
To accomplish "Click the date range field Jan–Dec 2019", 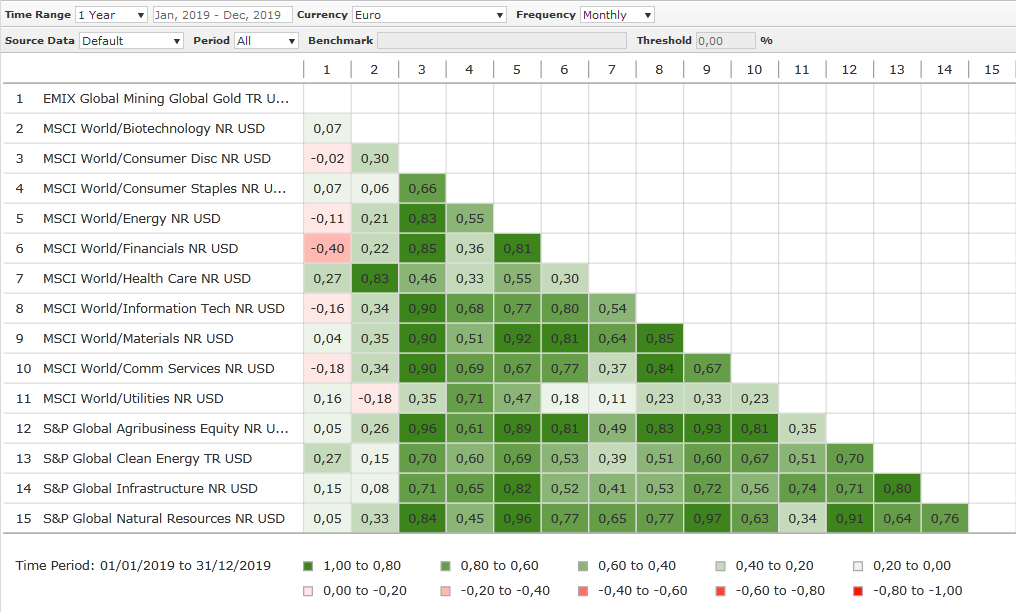I will point(222,15).
